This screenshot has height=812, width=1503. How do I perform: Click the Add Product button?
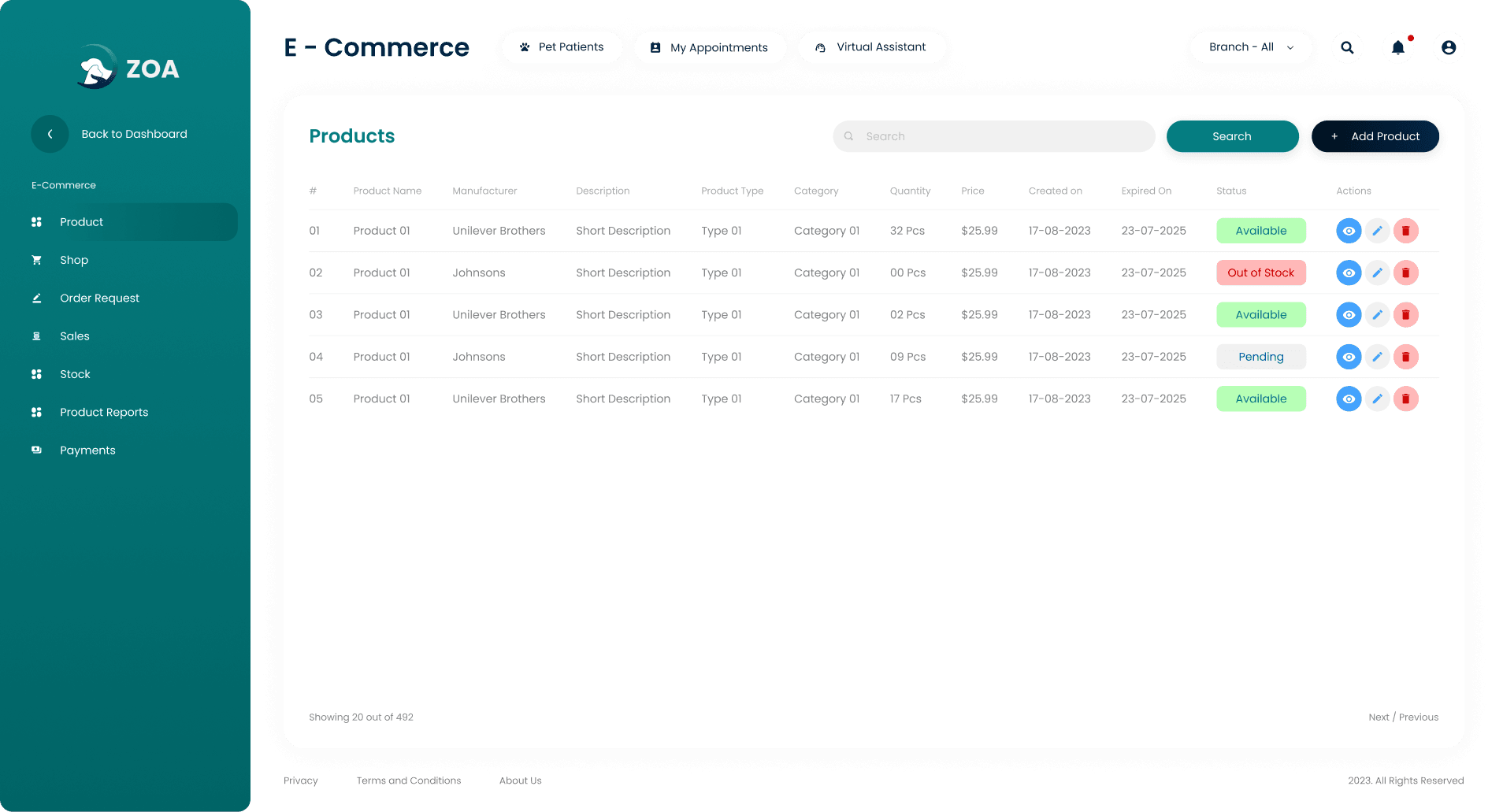coord(1375,136)
